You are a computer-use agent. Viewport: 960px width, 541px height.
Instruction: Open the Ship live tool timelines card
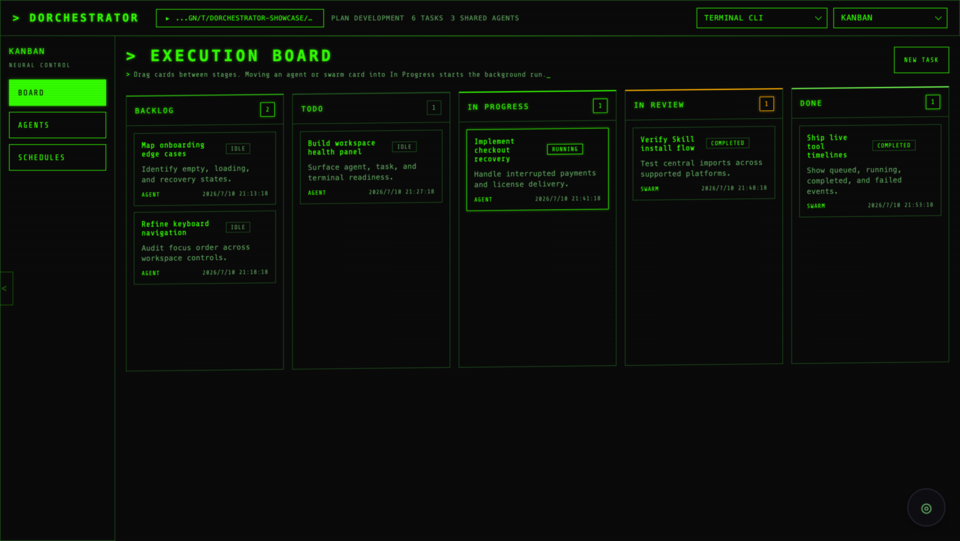click(x=870, y=171)
